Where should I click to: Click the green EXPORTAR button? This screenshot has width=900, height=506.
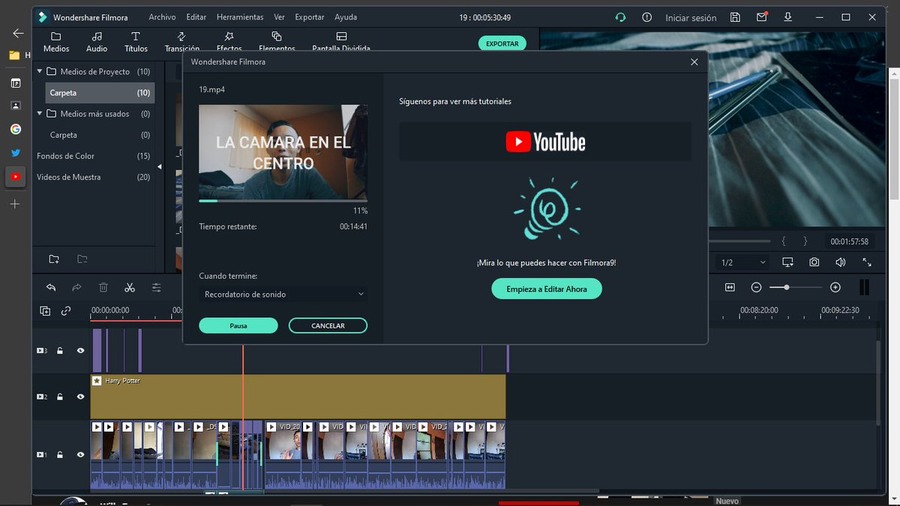click(502, 44)
